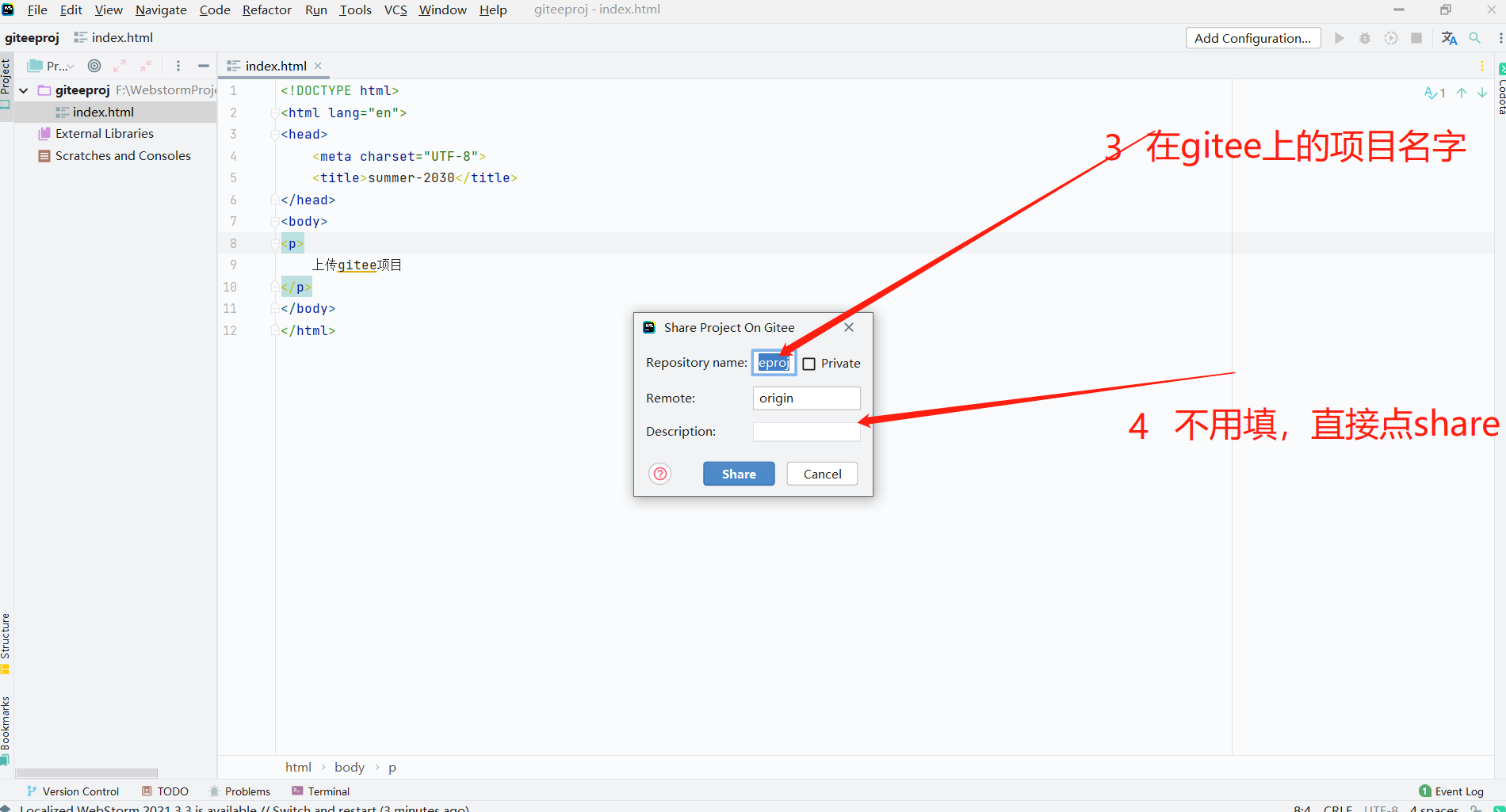Image resolution: width=1506 pixels, height=812 pixels.
Task: Toggle the Bookmarks tool window stripe button
Action: point(6,730)
